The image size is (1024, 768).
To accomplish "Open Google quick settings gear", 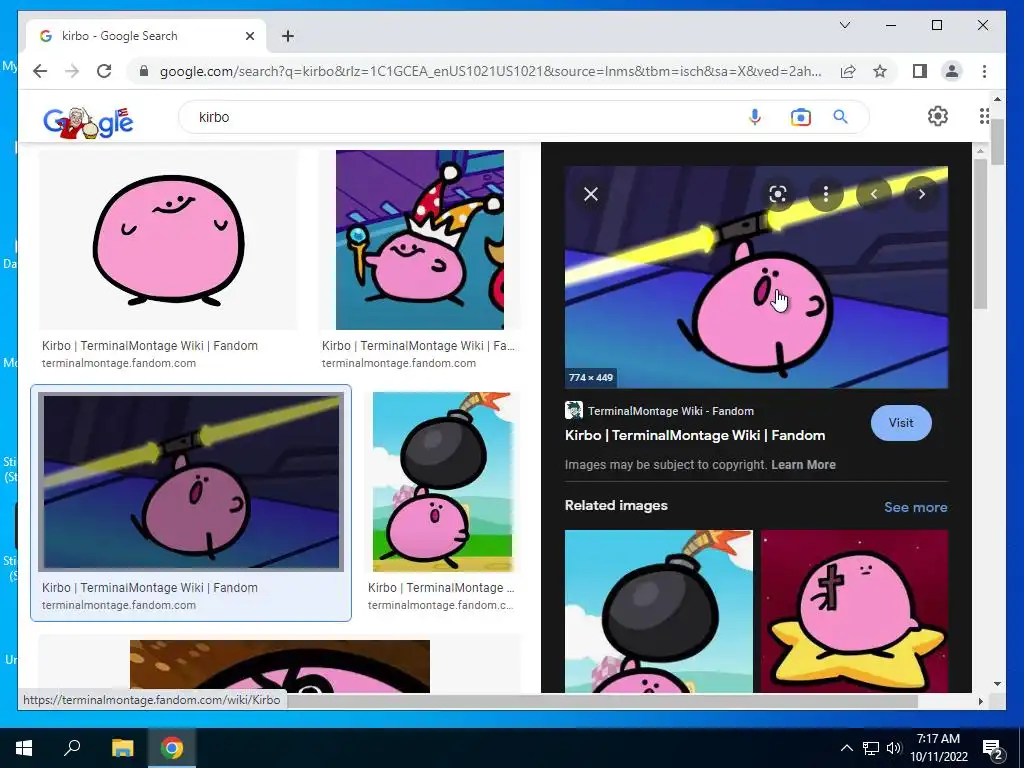I will [938, 116].
